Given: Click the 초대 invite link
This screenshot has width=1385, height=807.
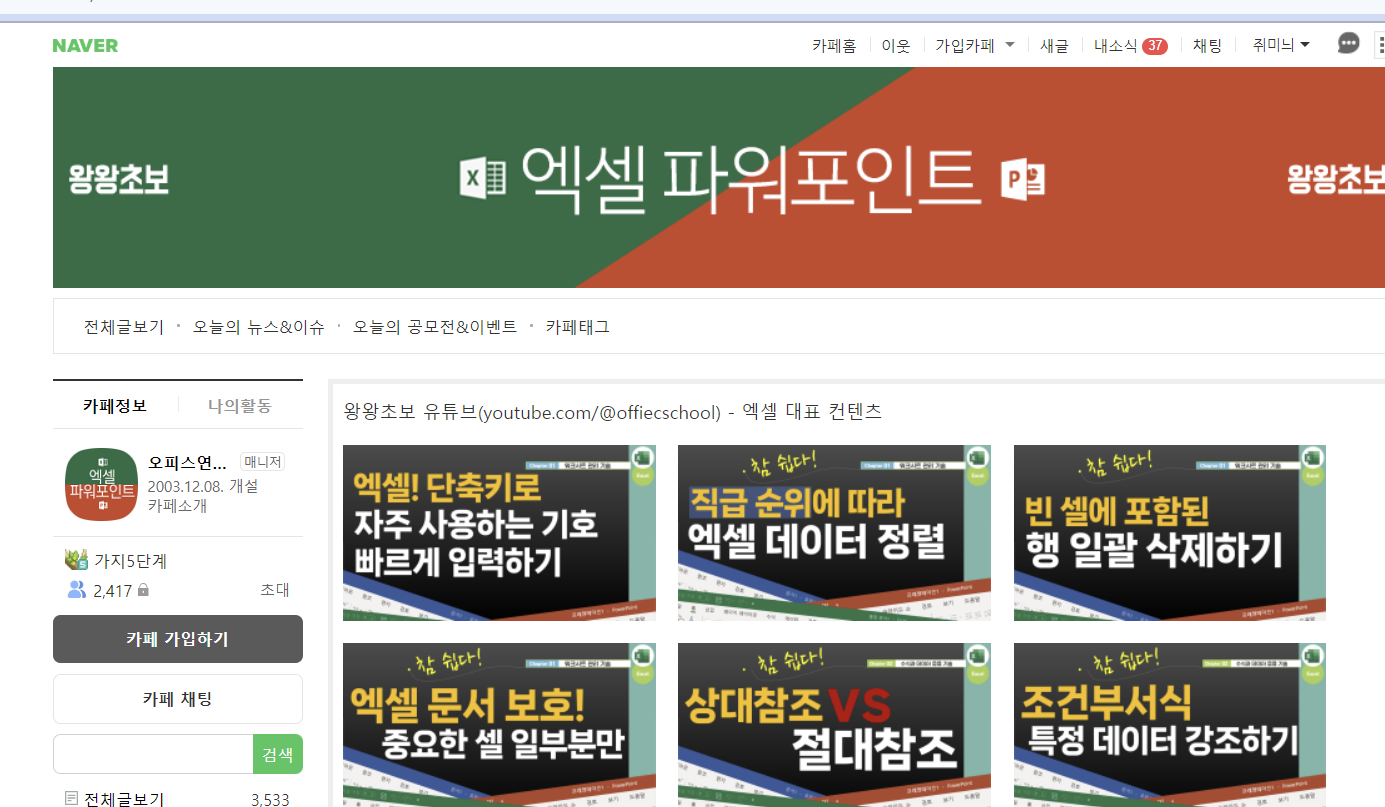Looking at the screenshot, I should pos(275,590).
